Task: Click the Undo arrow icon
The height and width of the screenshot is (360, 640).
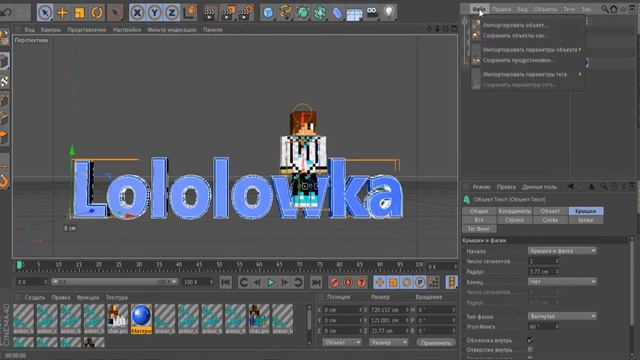Action: pos(7,12)
